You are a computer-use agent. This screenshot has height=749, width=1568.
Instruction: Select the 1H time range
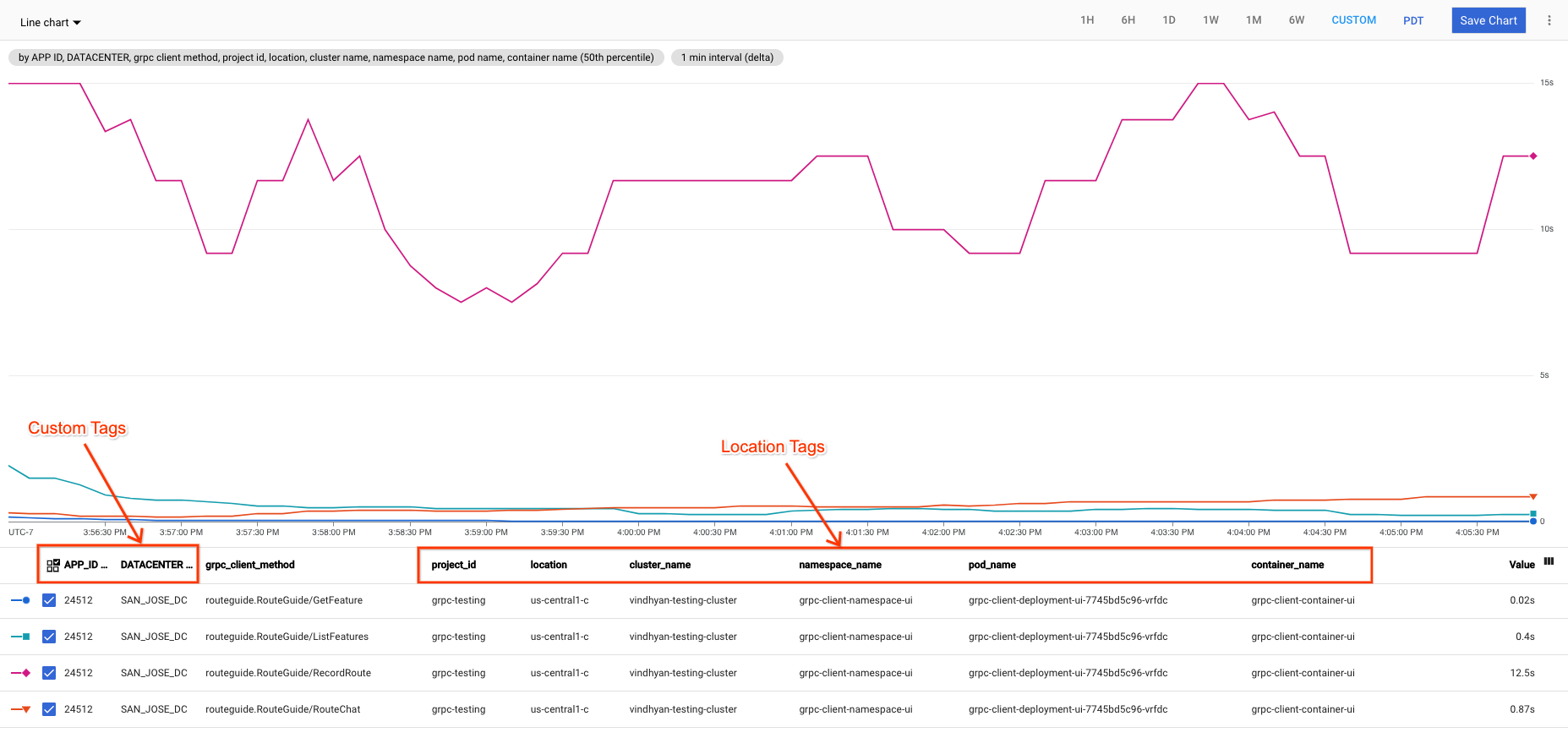coord(1087,20)
